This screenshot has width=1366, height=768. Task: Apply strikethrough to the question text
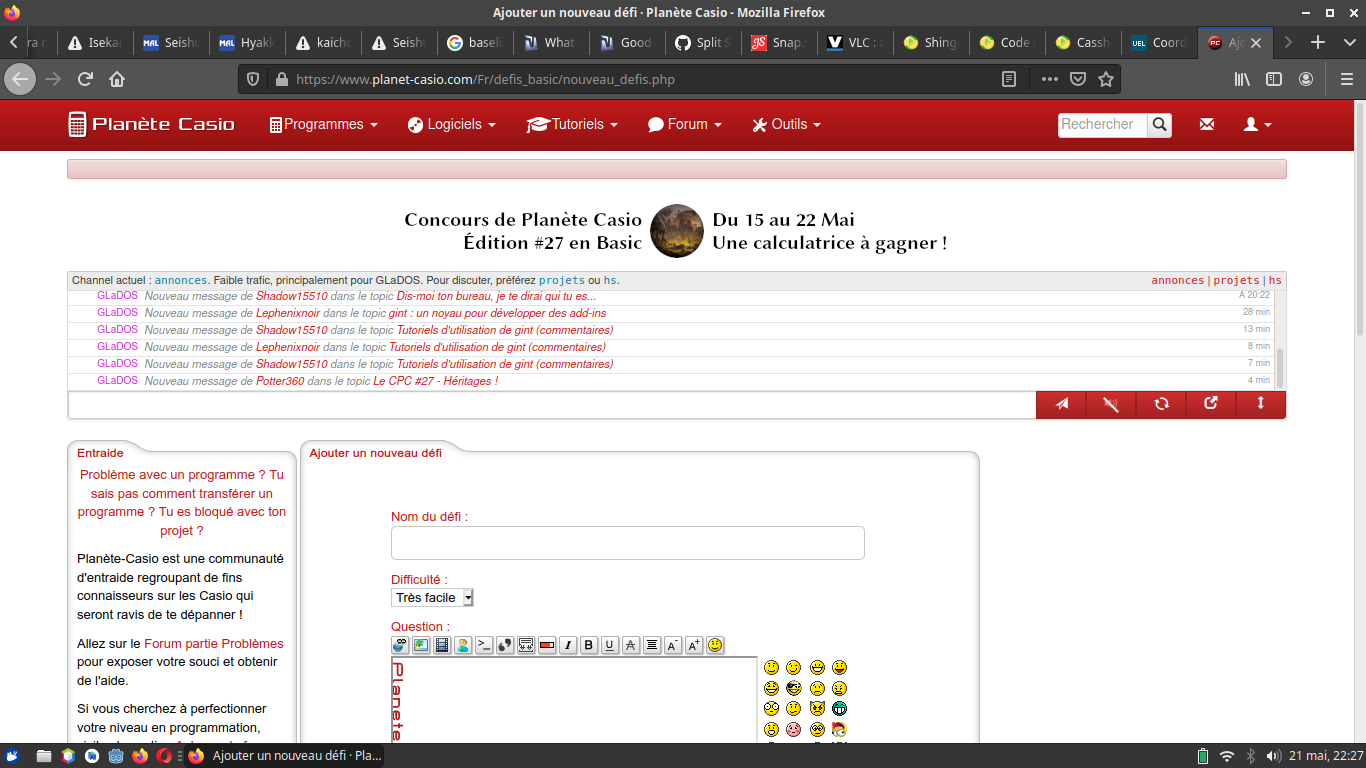(631, 645)
